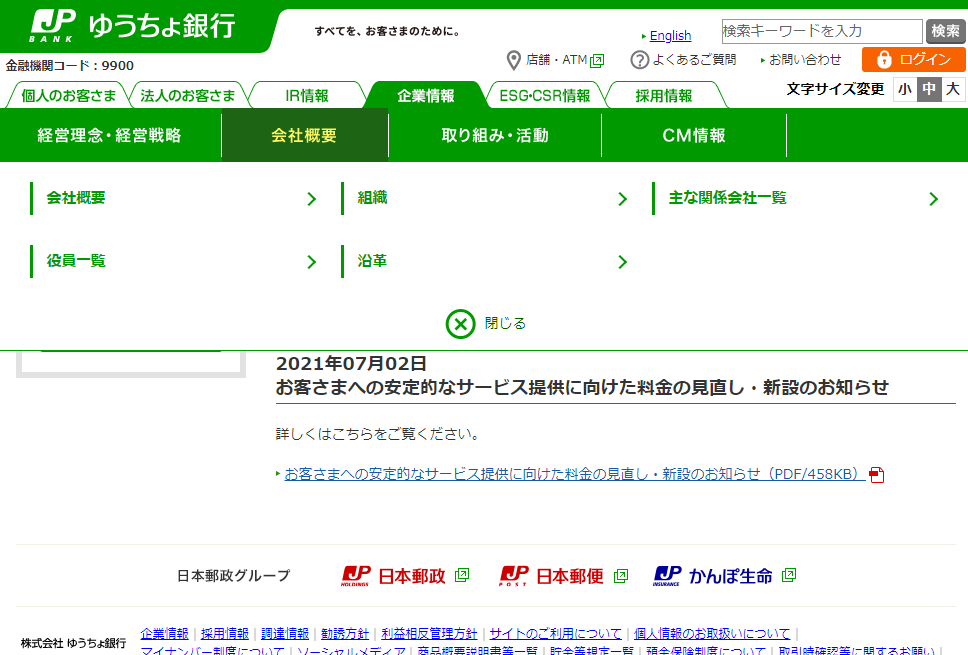Expand the 経営理念・経営戦略 mega menu
Viewport: 968px width, 655px height.
click(110, 136)
